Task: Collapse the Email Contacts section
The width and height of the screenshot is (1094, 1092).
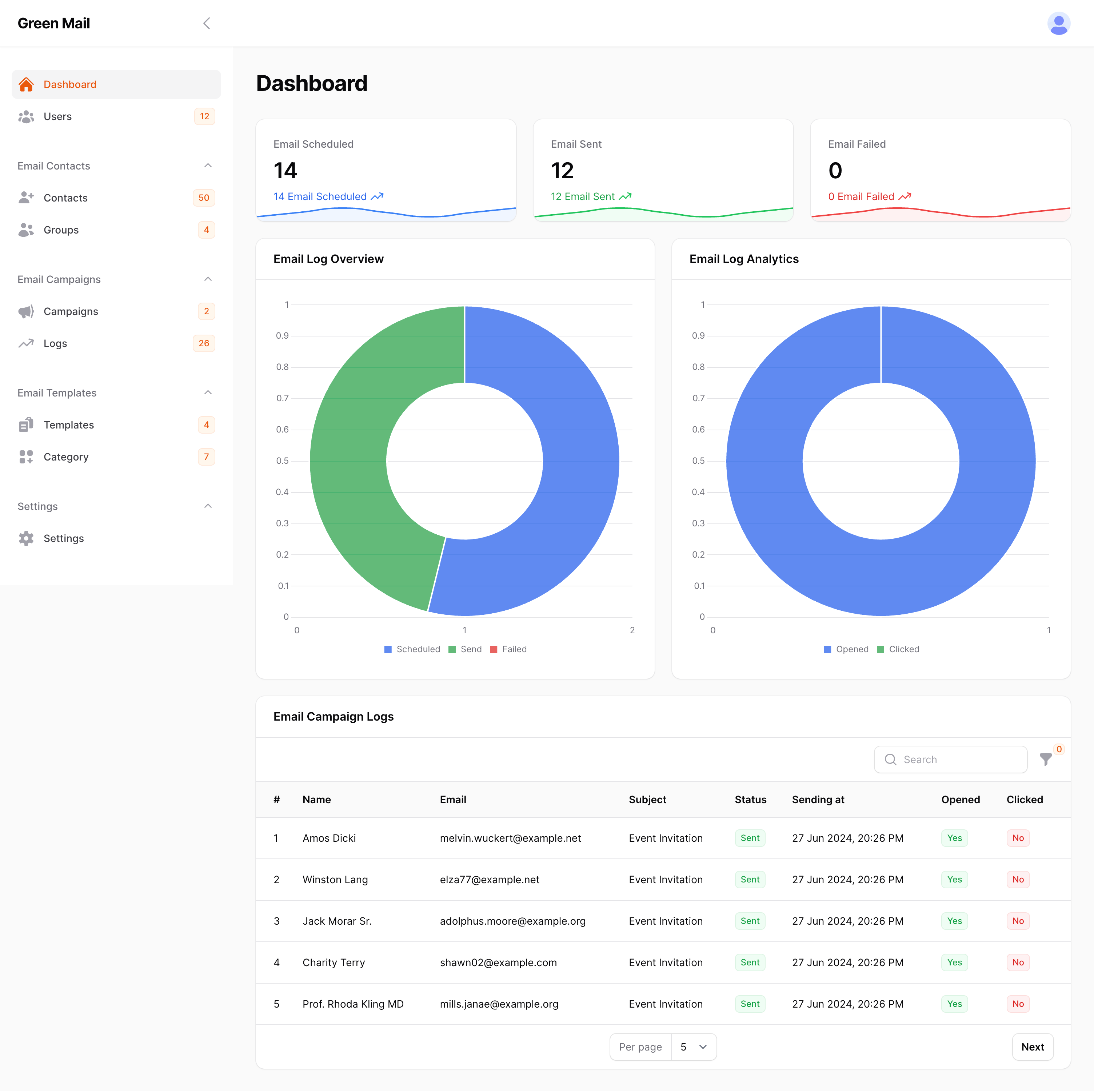Action: [208, 166]
